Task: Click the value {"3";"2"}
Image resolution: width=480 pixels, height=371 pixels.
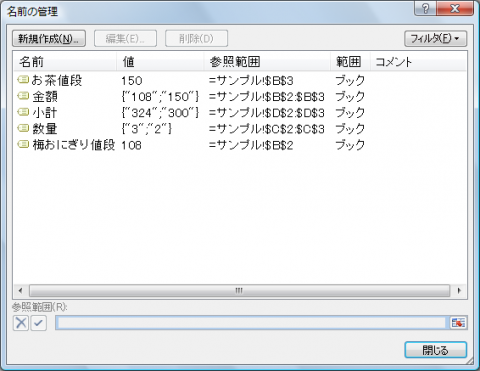Action: click(x=147, y=129)
